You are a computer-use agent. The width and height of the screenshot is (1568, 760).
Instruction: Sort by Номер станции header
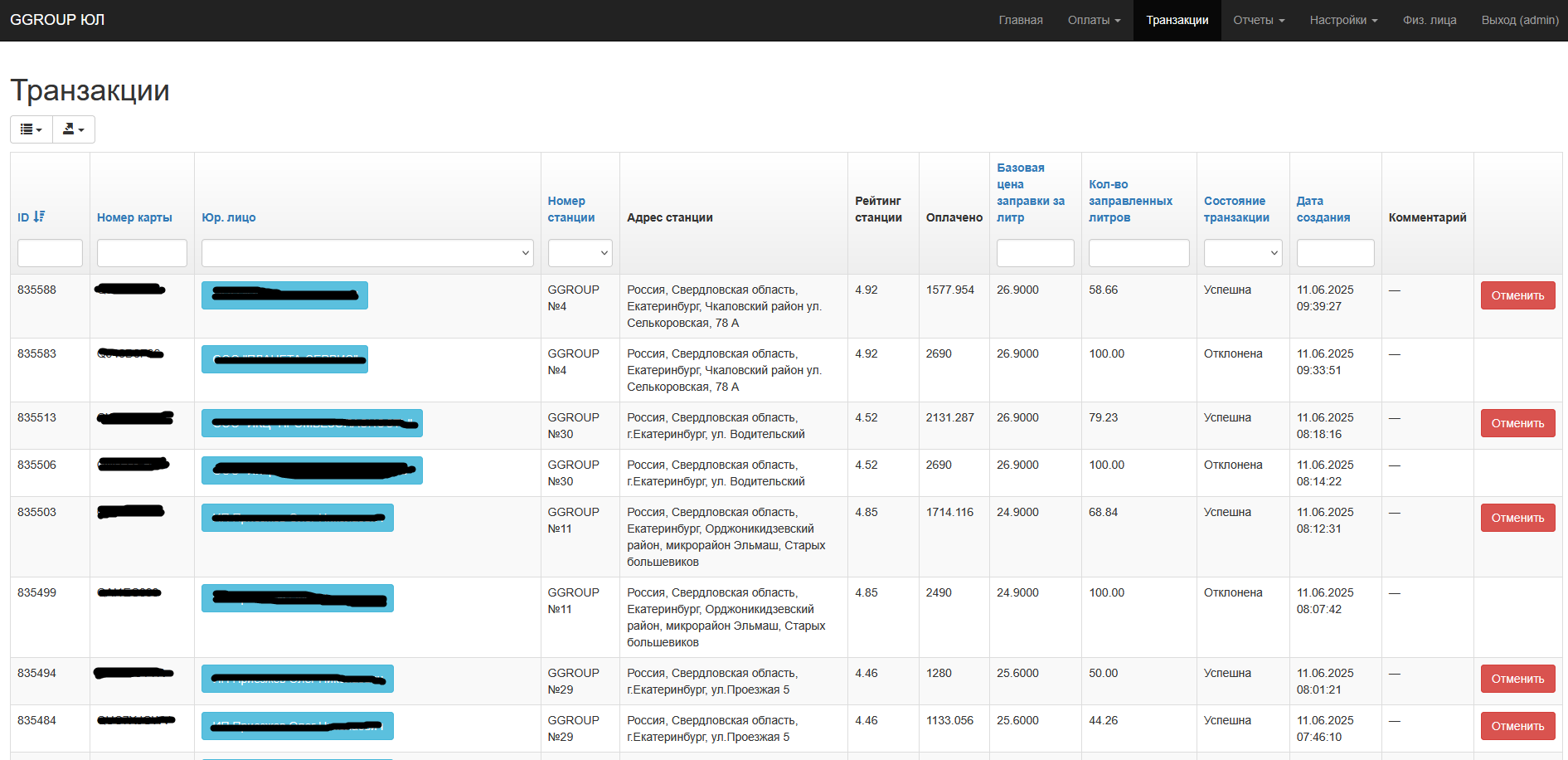click(x=571, y=209)
